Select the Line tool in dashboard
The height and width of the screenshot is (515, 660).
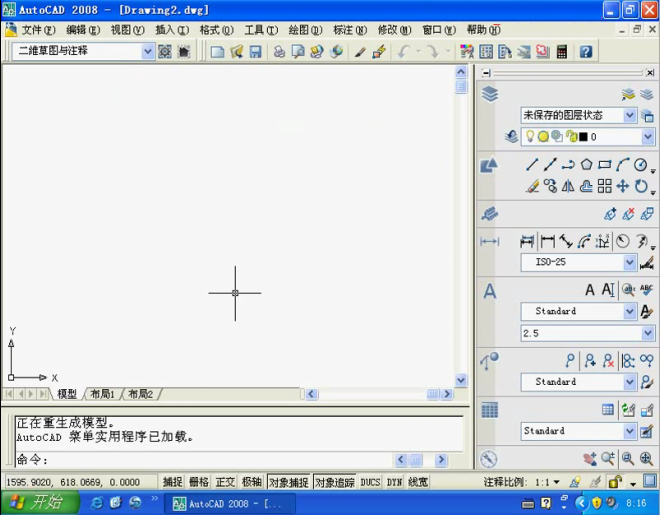coord(532,165)
